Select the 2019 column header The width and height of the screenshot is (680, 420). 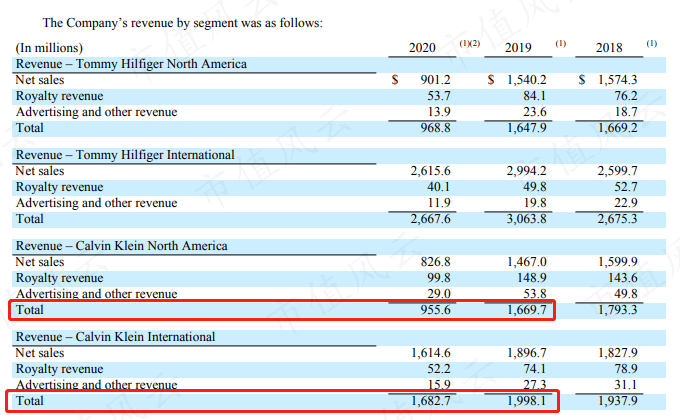519,47
